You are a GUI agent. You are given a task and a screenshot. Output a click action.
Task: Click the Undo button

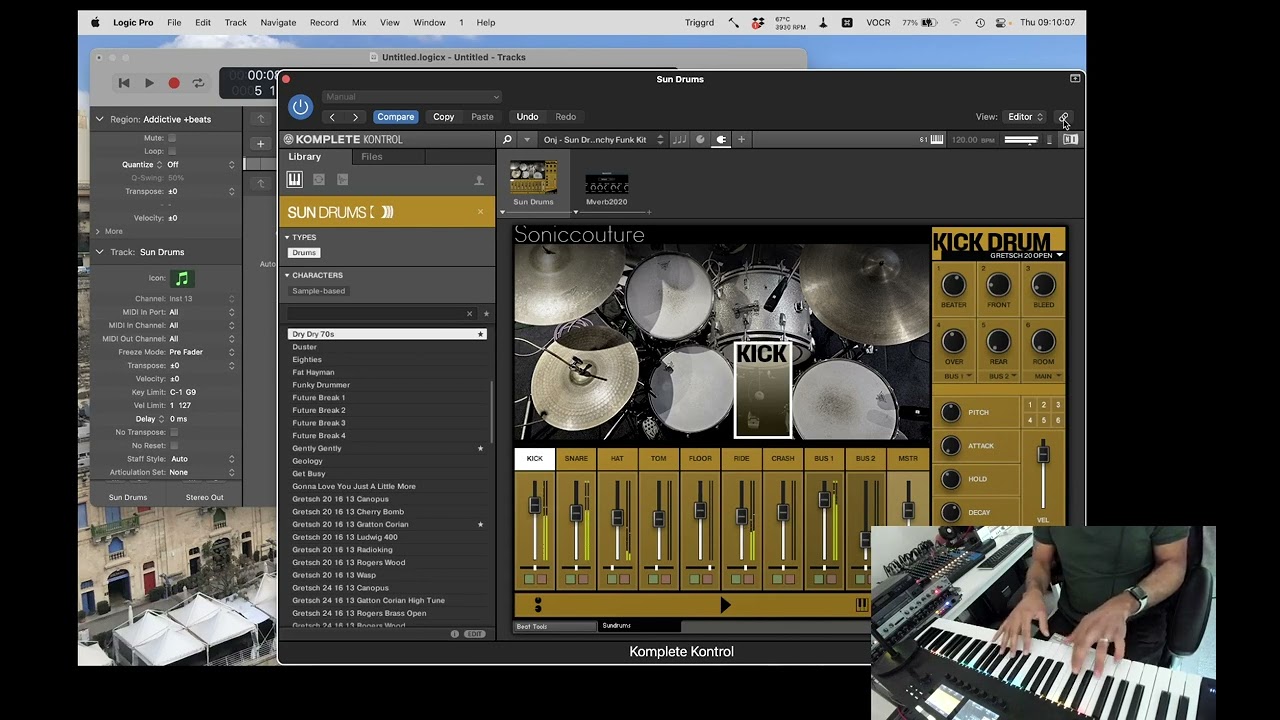pyautogui.click(x=527, y=117)
